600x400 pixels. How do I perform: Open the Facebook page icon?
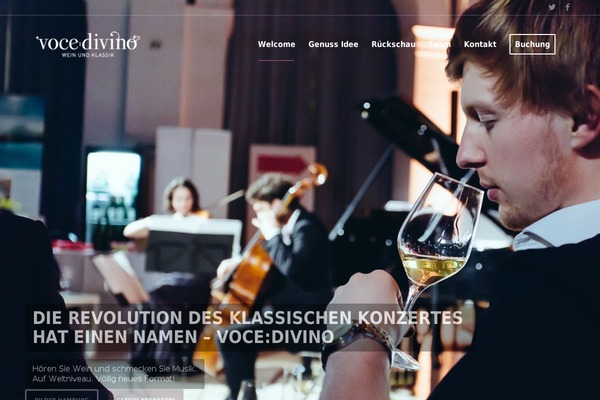click(x=567, y=7)
